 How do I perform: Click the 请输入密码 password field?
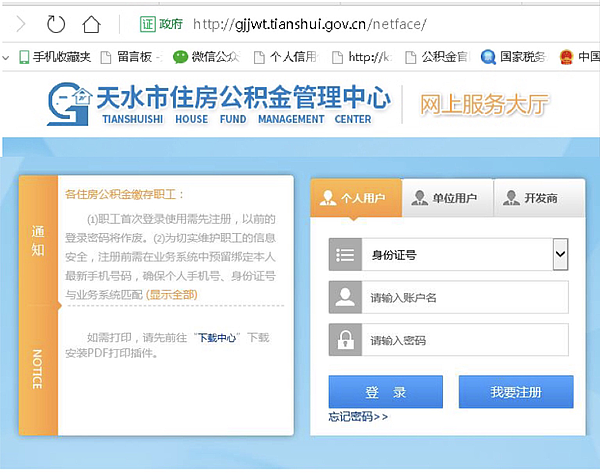click(x=465, y=340)
